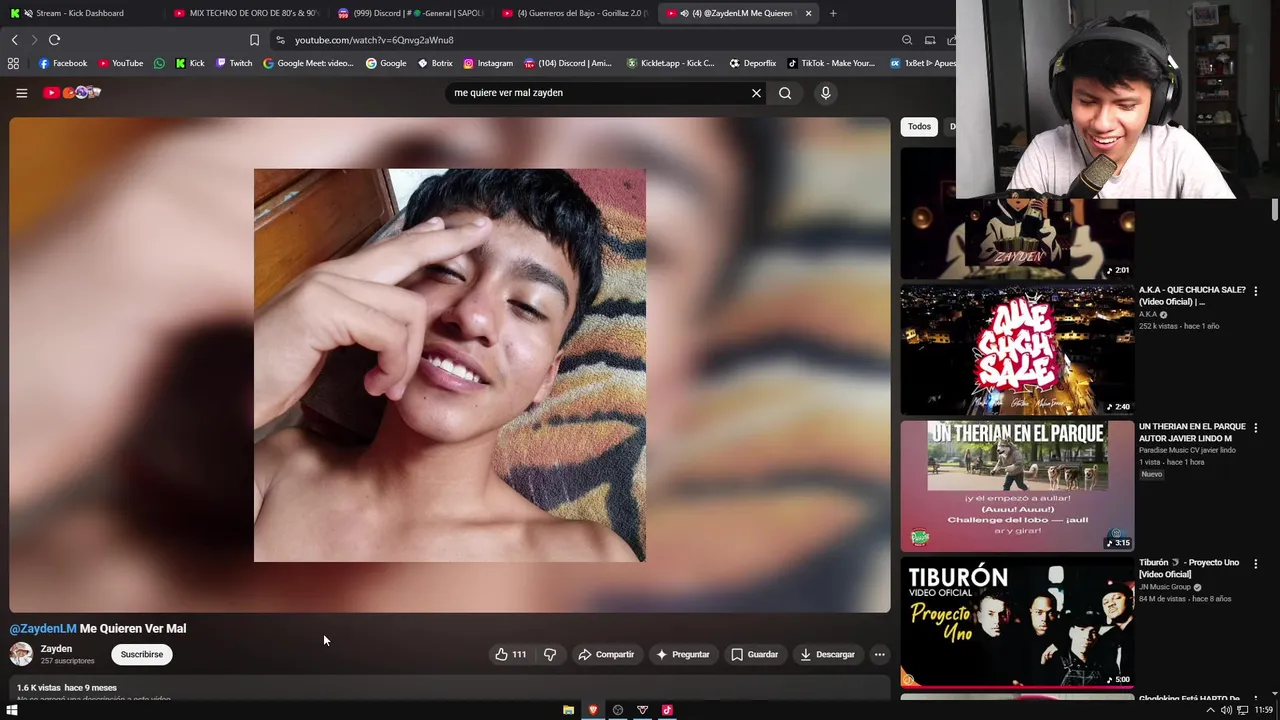Go to the YouTube home logo
Viewport: 1280px width, 720px height.
[72, 93]
